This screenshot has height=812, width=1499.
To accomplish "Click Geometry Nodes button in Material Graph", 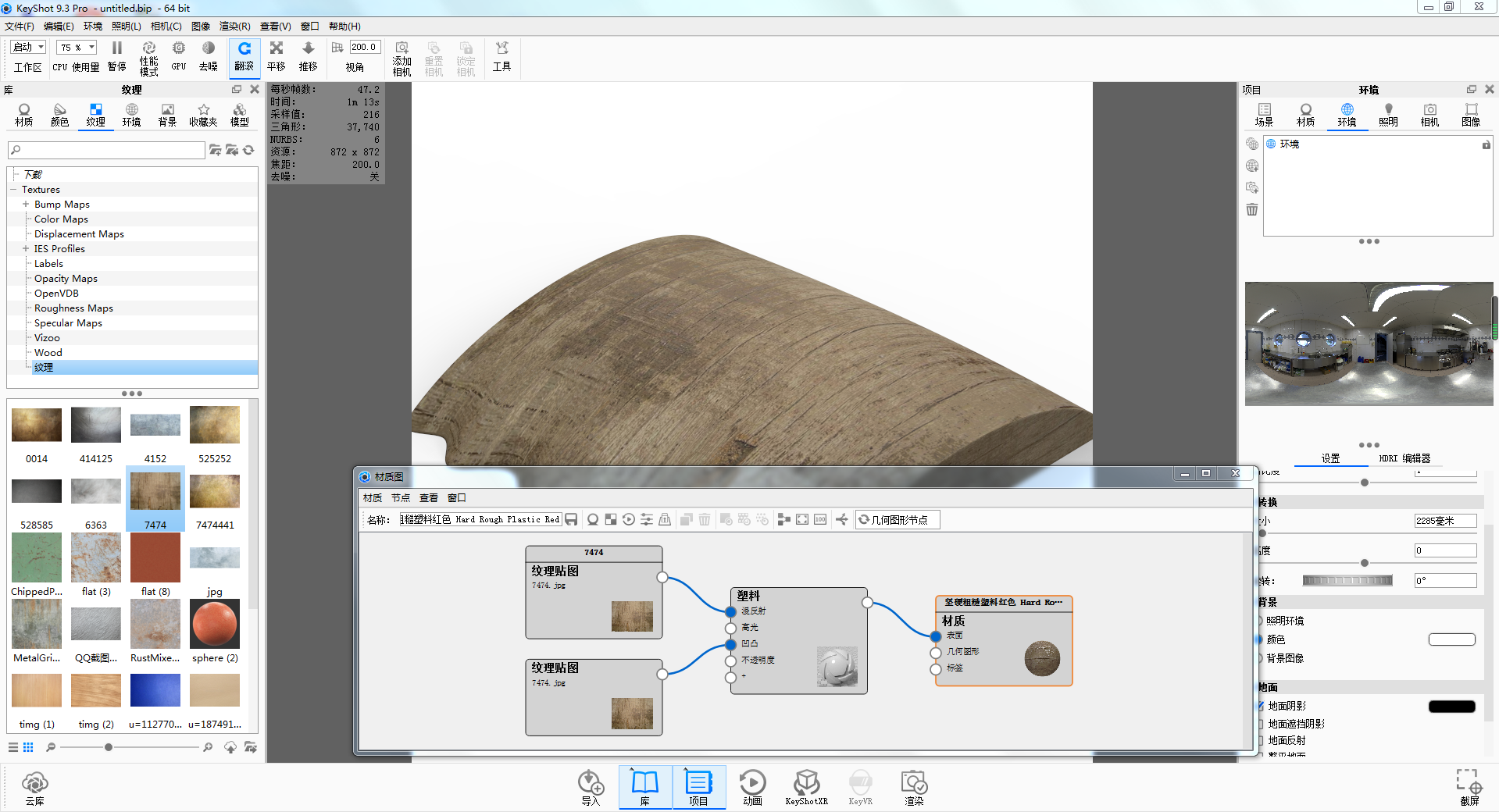I will point(898,519).
